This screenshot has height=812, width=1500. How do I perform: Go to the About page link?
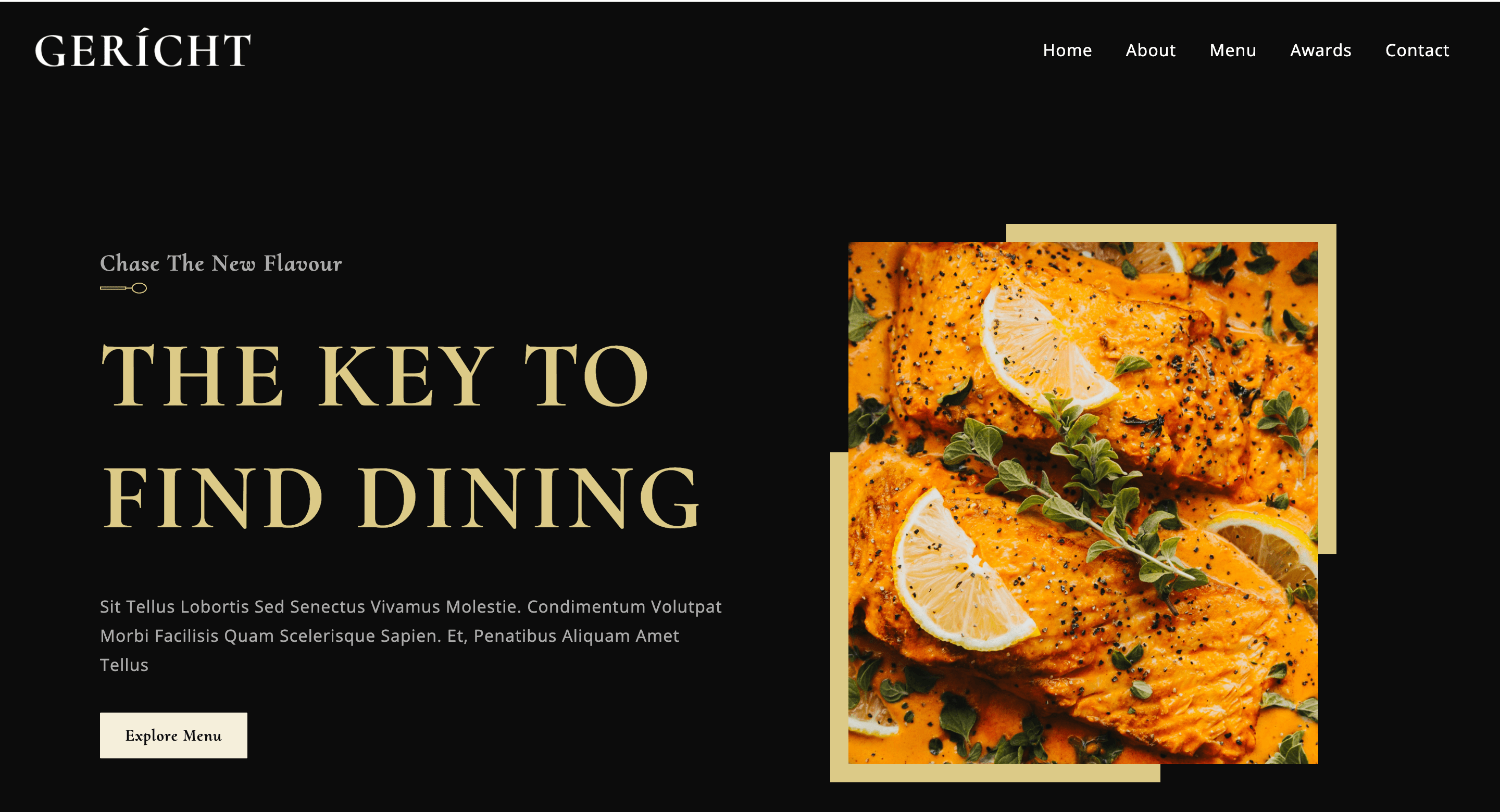[x=1150, y=50]
